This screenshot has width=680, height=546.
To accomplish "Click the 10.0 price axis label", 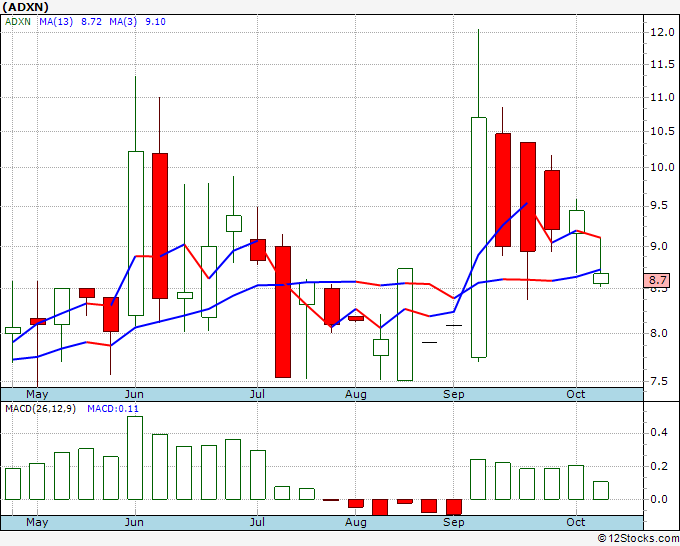I will pyautogui.click(x=662, y=167).
